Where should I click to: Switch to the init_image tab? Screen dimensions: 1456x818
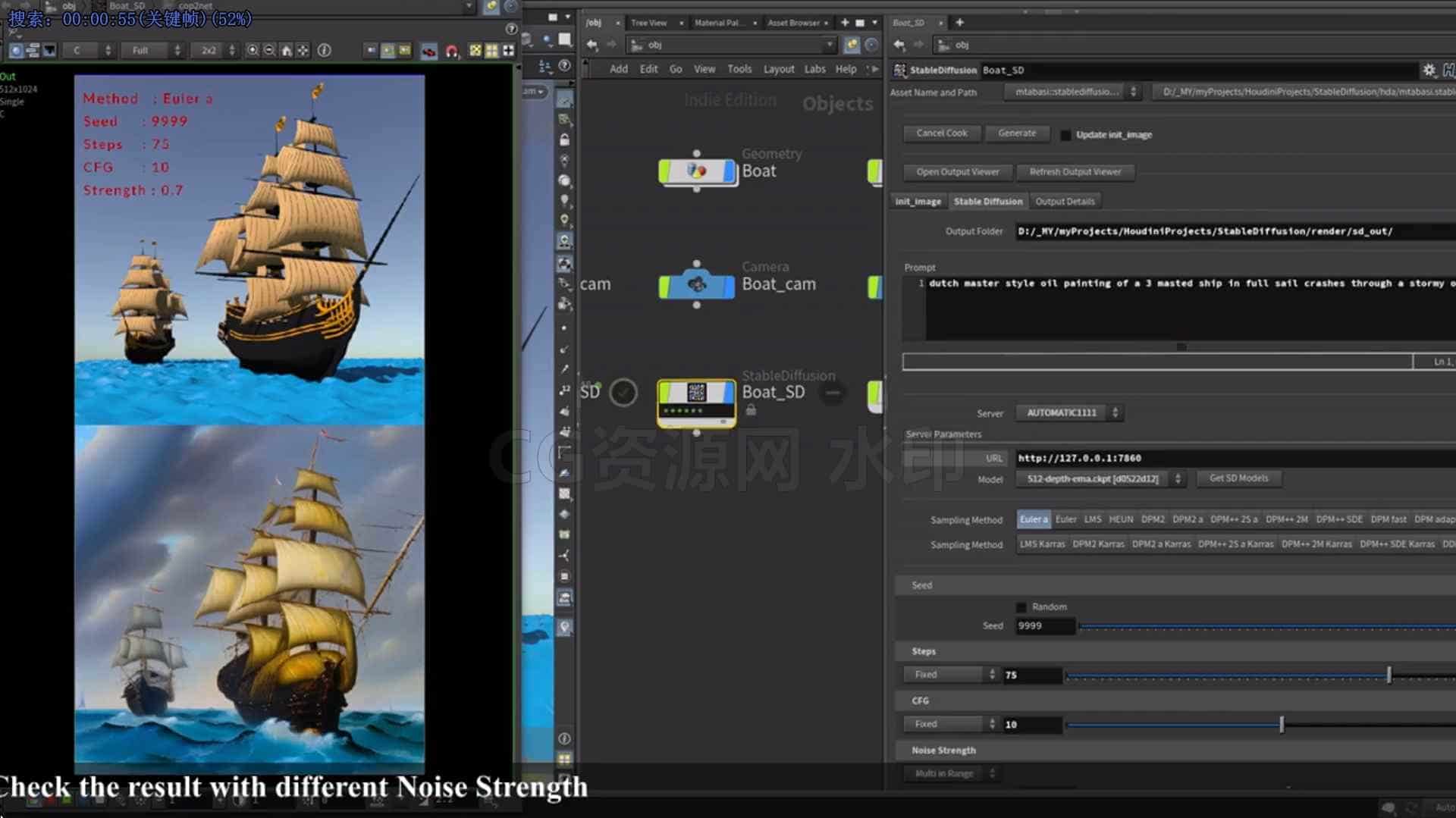[918, 202]
